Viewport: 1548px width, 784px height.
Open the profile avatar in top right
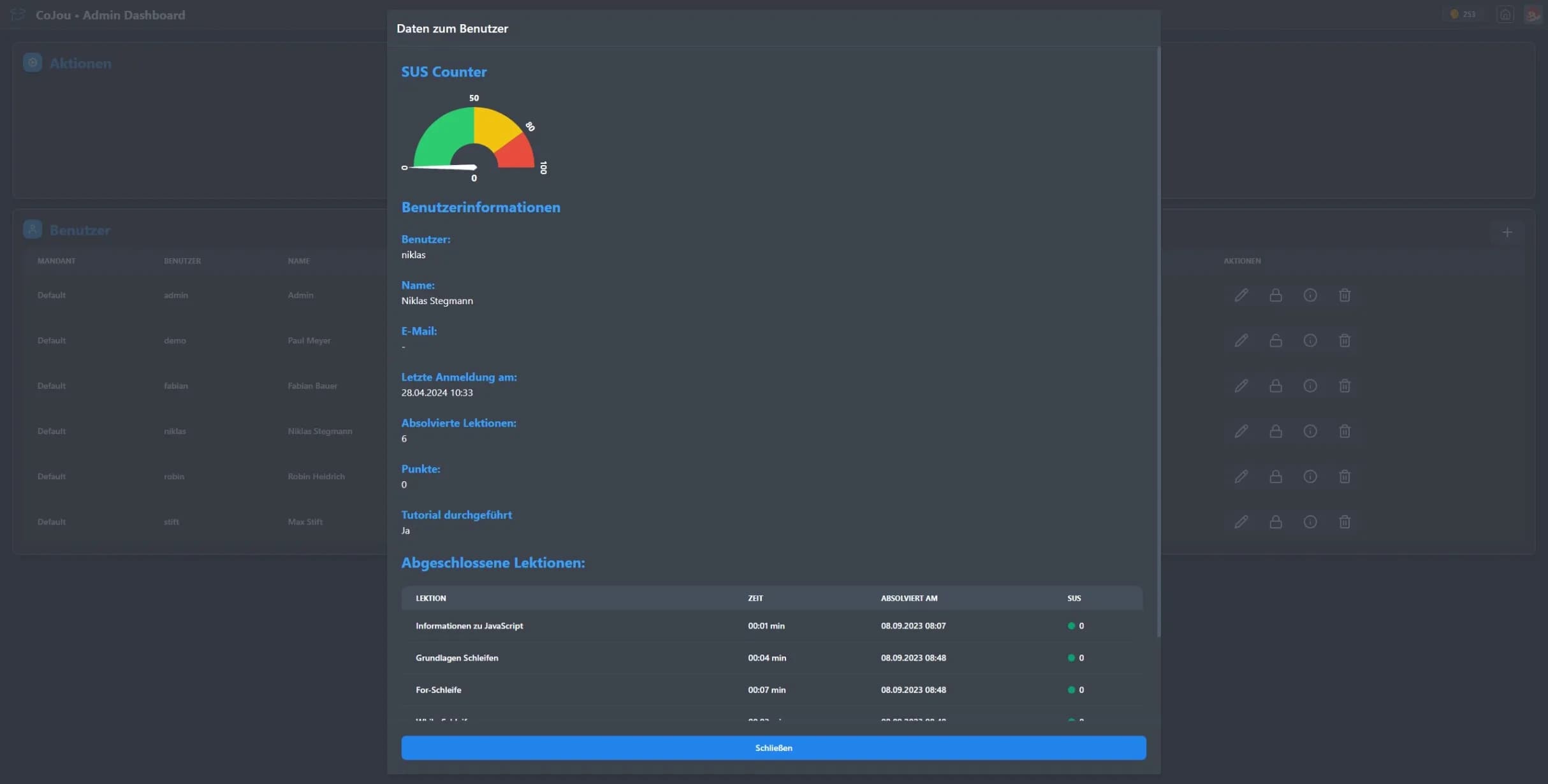pyautogui.click(x=1533, y=14)
